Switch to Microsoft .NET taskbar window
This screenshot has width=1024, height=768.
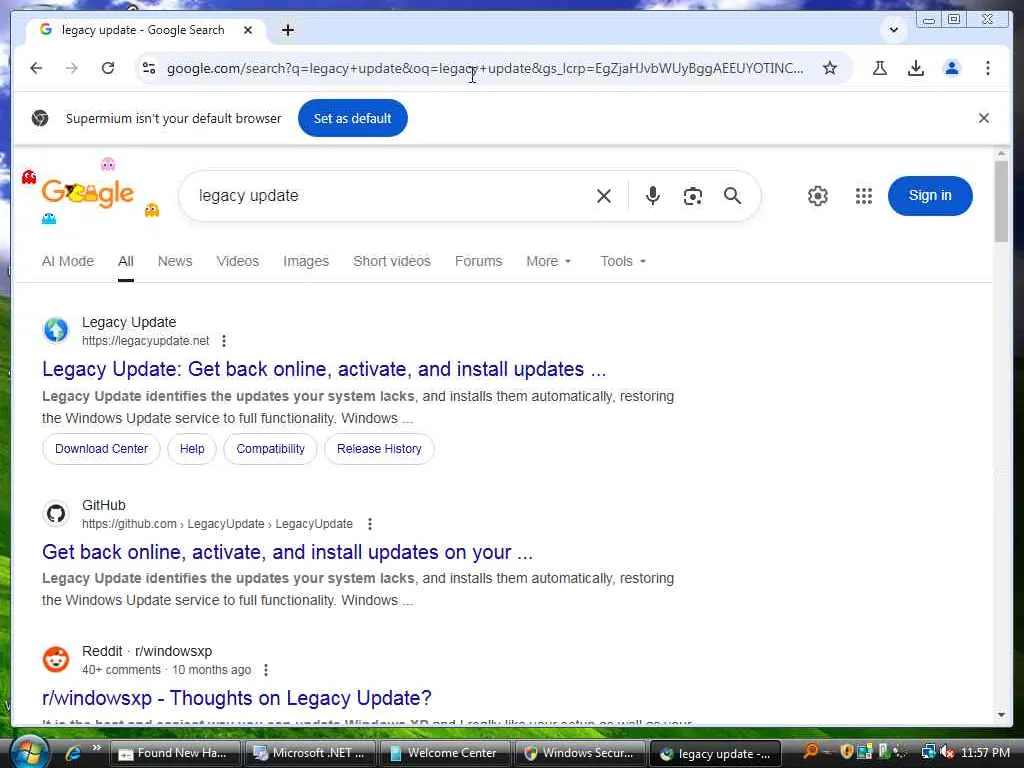[x=310, y=753]
